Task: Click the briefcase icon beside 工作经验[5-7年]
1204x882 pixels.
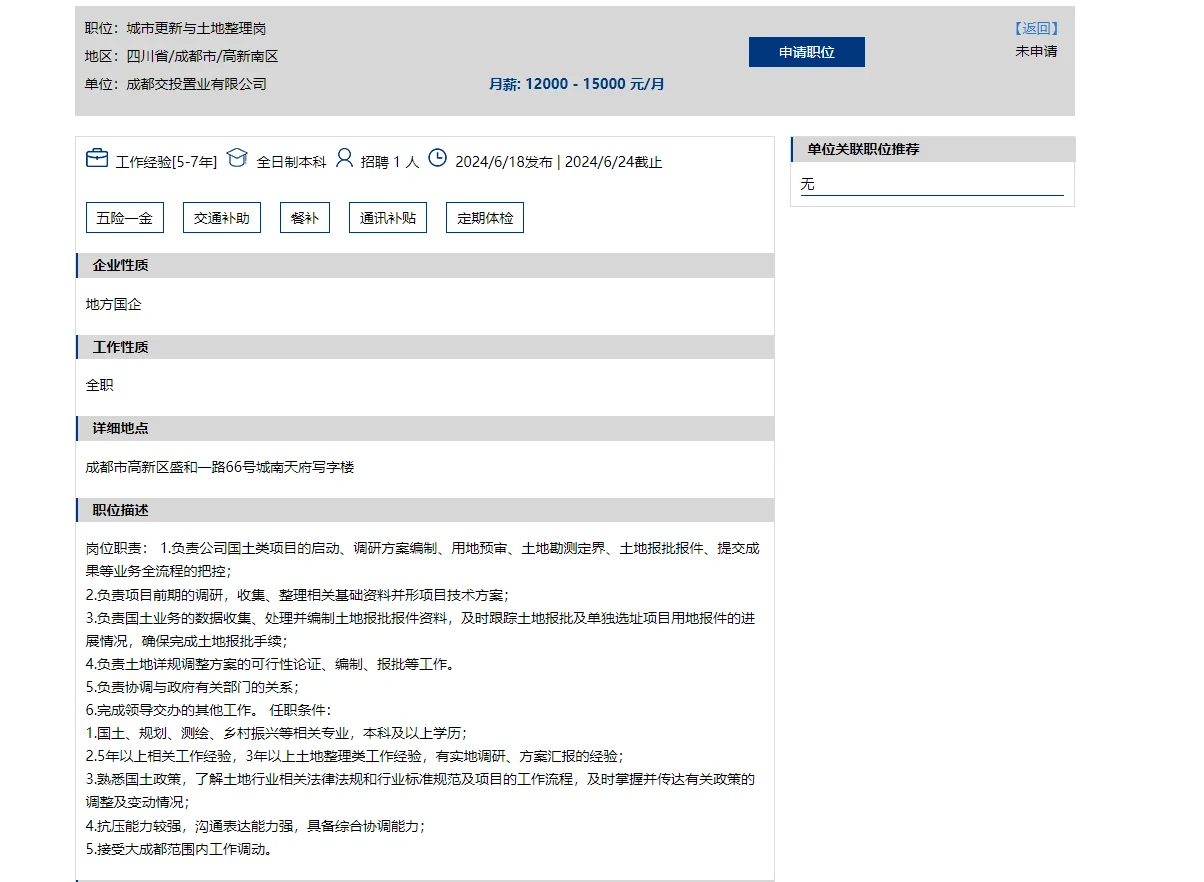Action: pyautogui.click(x=96, y=157)
